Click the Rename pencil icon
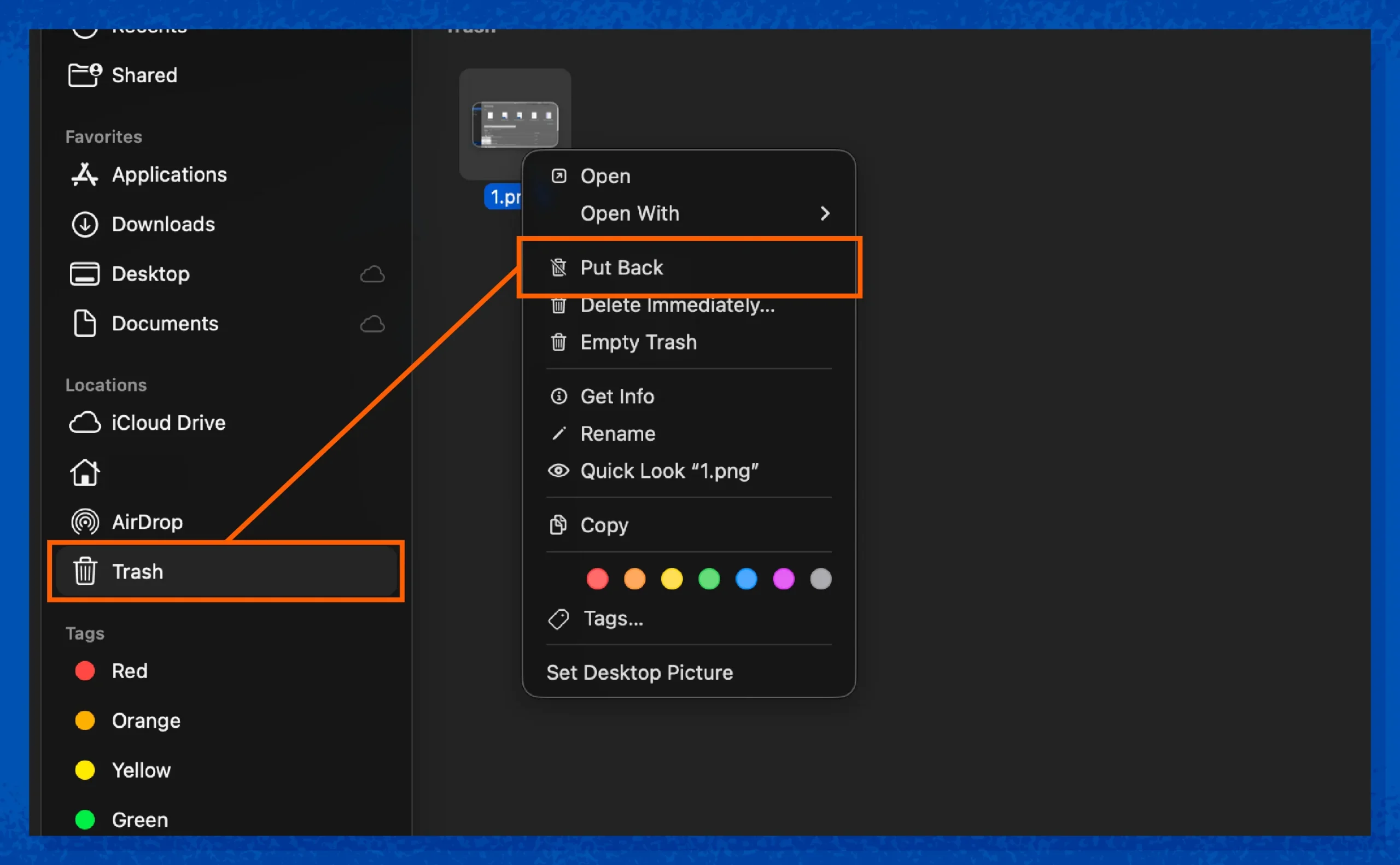 (x=558, y=434)
